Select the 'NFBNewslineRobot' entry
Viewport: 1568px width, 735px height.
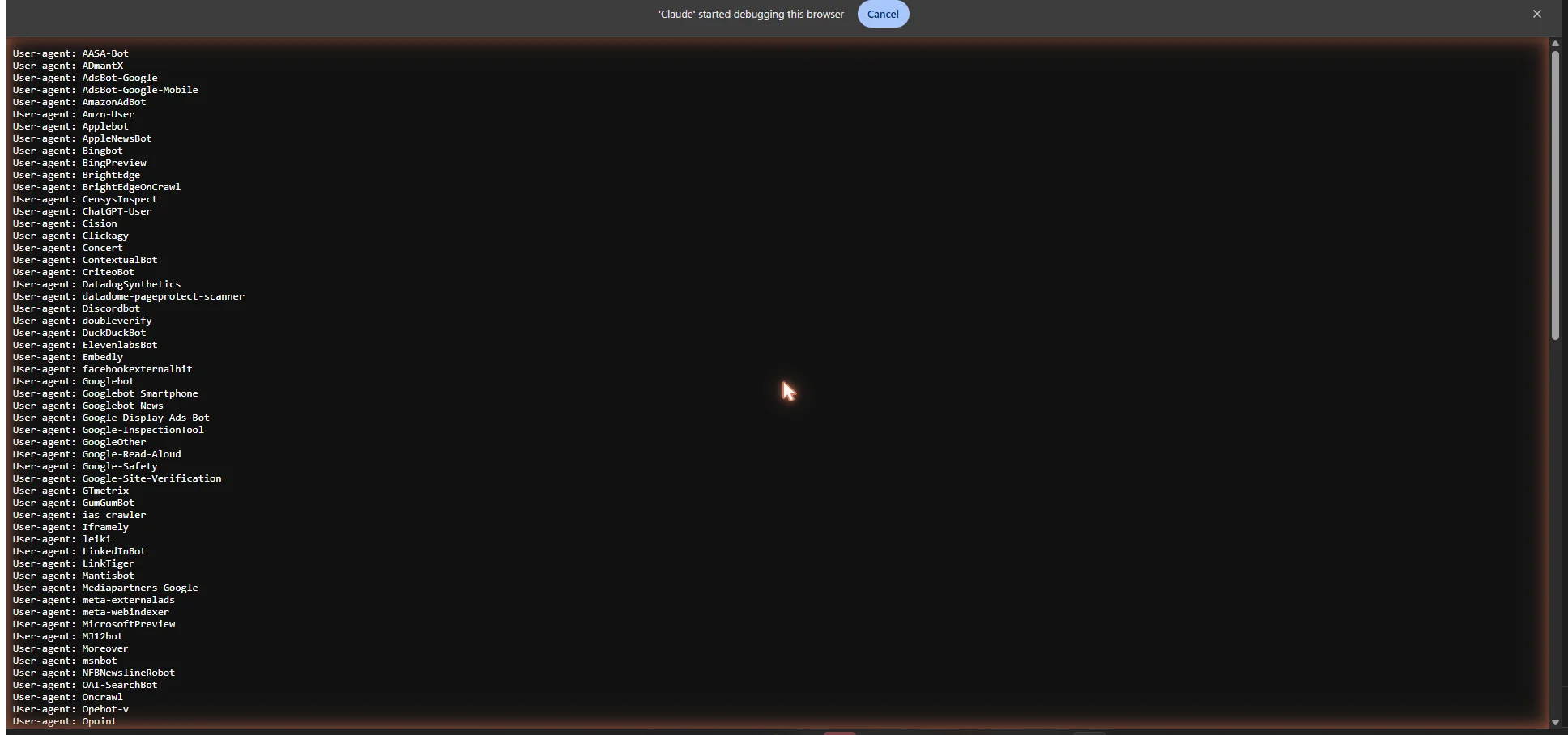tap(94, 673)
